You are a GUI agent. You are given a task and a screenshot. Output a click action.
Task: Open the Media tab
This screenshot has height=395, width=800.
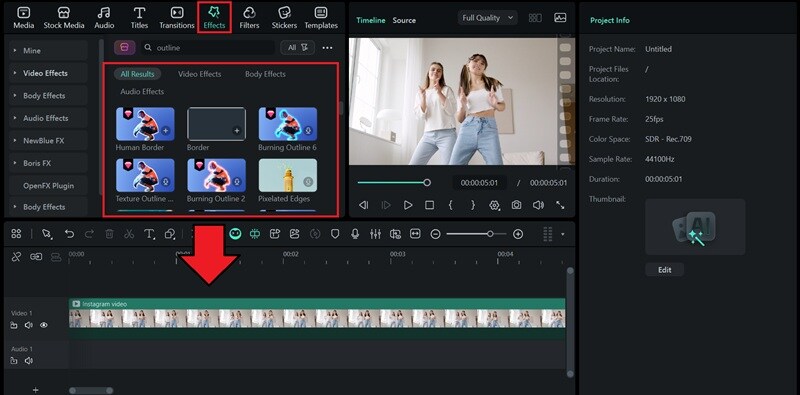click(x=23, y=18)
